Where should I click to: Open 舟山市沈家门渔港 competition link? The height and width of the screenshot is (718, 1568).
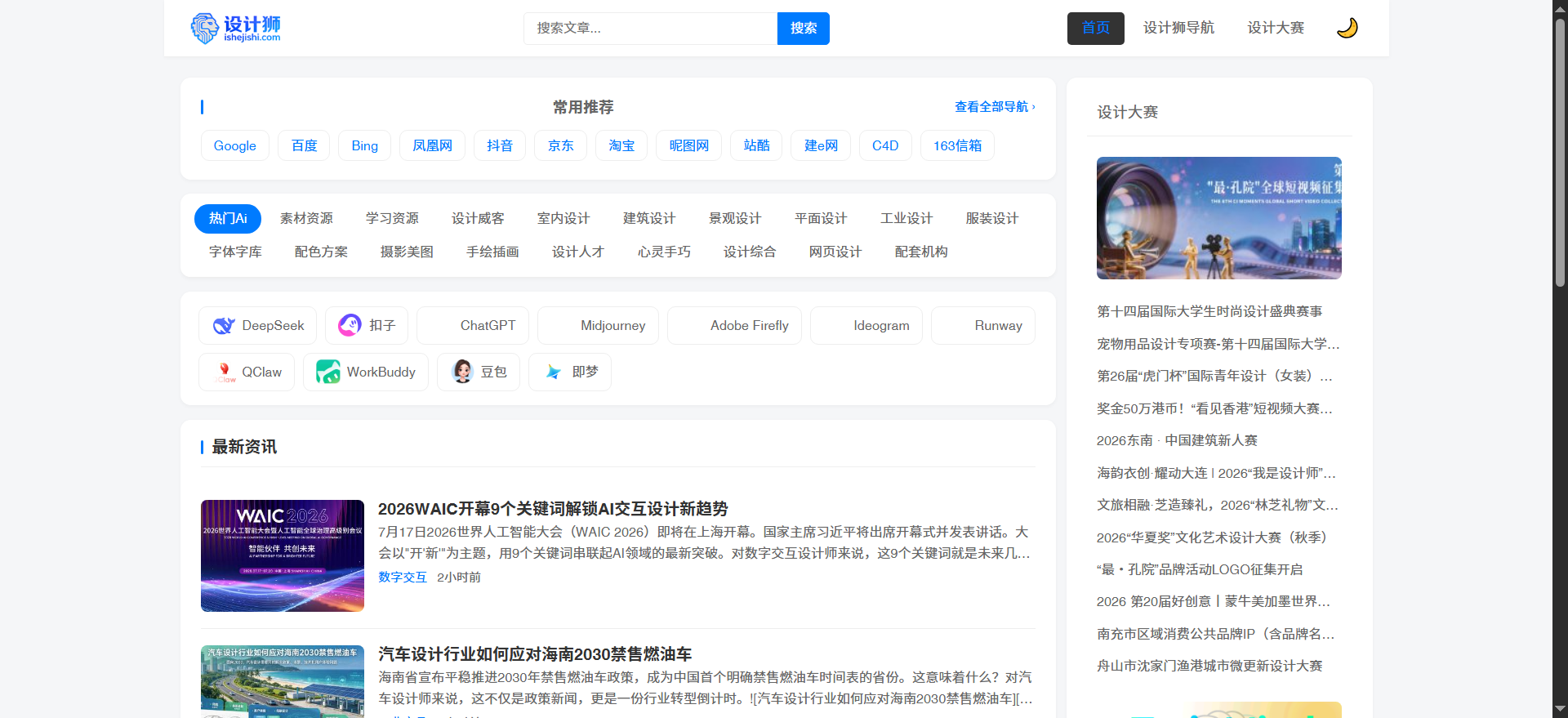pyautogui.click(x=1209, y=666)
